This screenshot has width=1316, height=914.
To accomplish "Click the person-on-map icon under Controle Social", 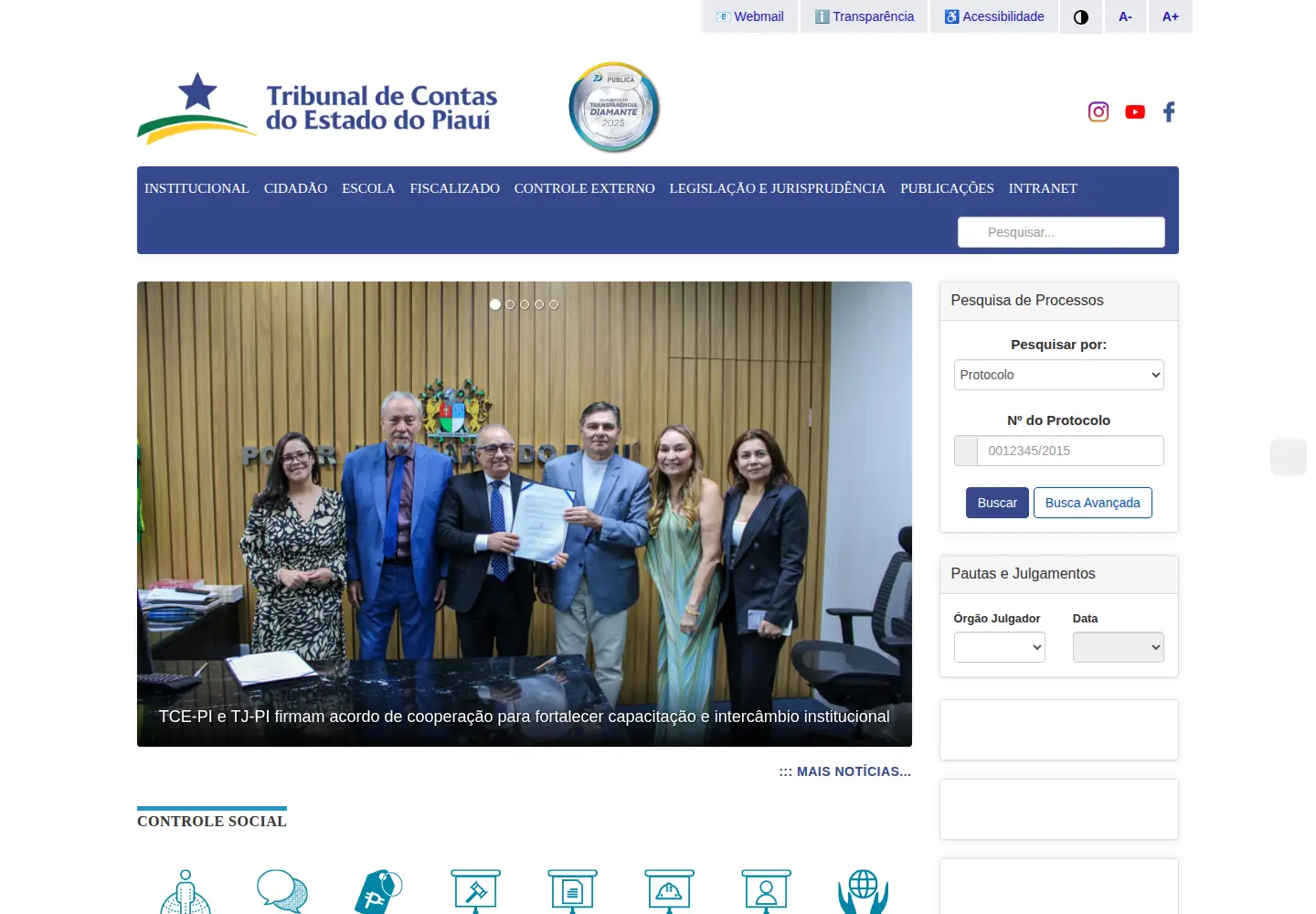I will pos(186,892).
